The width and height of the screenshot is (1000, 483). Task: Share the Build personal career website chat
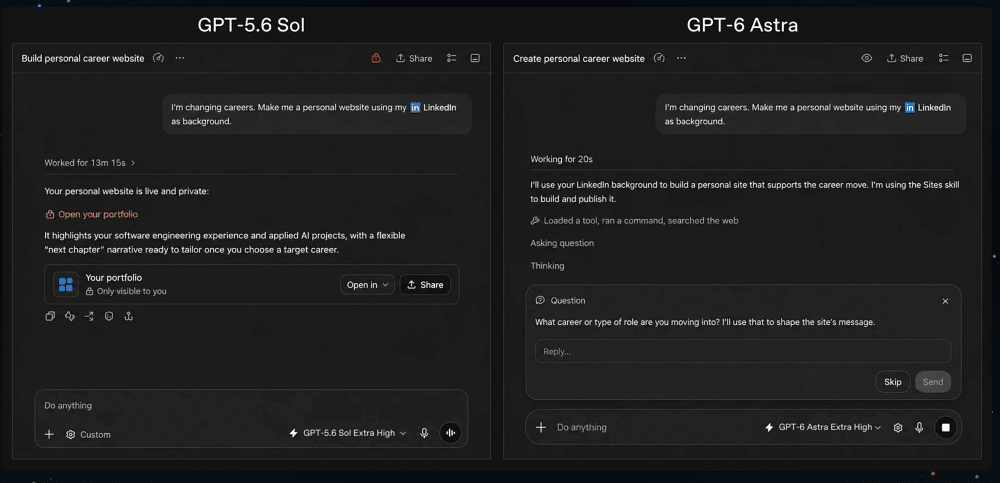point(414,58)
